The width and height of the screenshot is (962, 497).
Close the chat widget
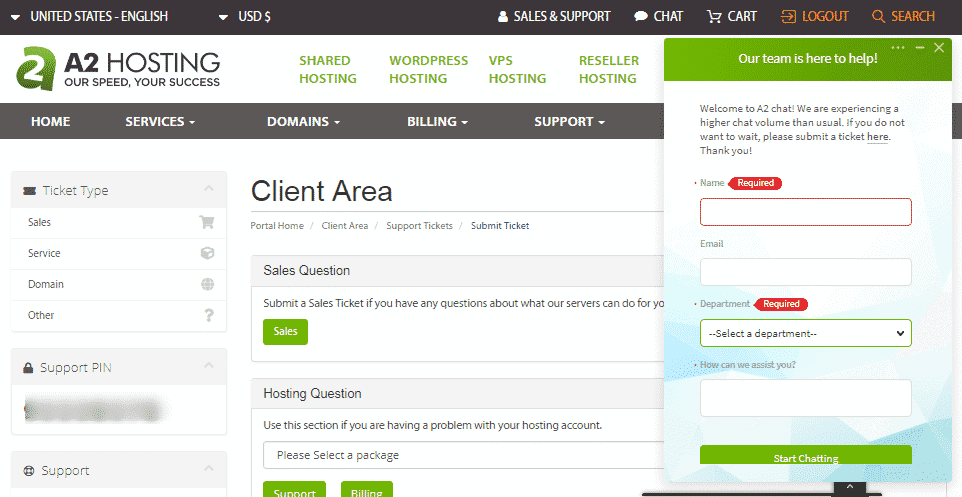tap(939, 47)
